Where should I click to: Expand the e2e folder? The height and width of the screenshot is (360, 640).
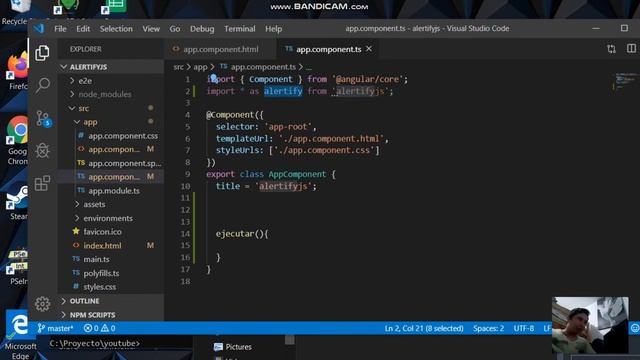click(111, 81)
